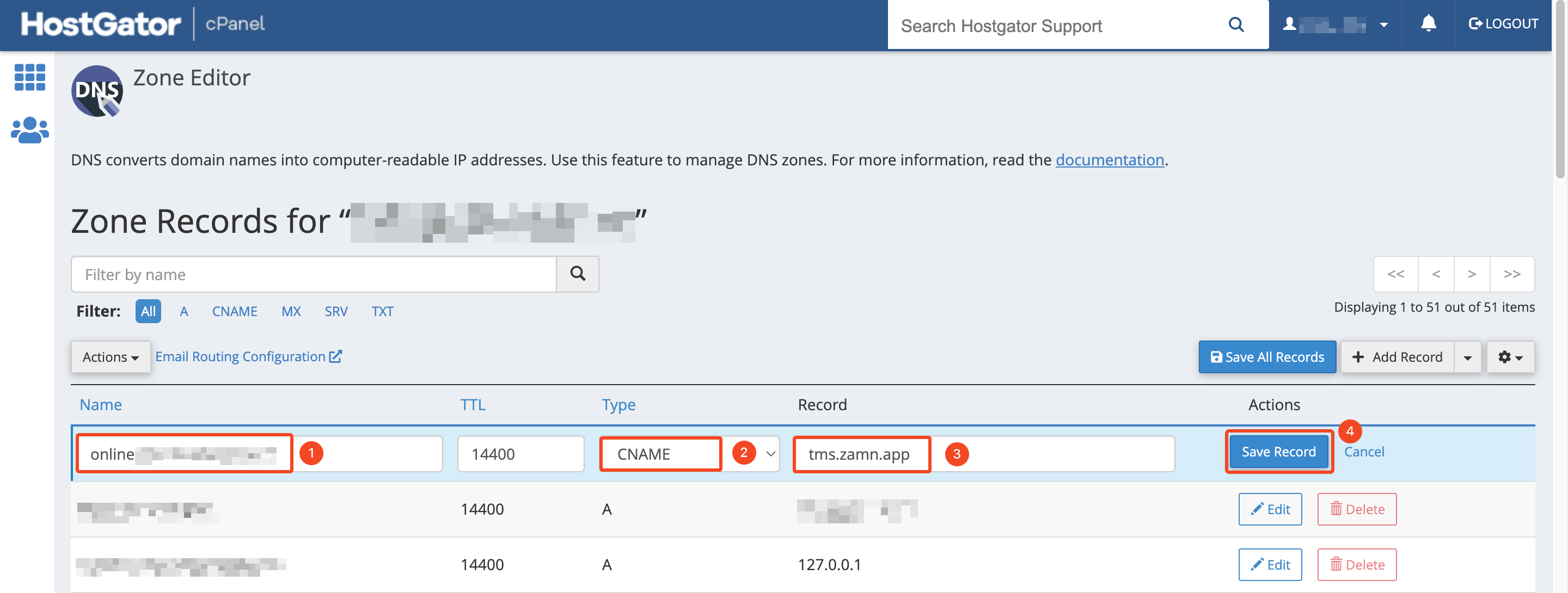The width and height of the screenshot is (1568, 593).
Task: Click Save Record
Action: pos(1278,452)
